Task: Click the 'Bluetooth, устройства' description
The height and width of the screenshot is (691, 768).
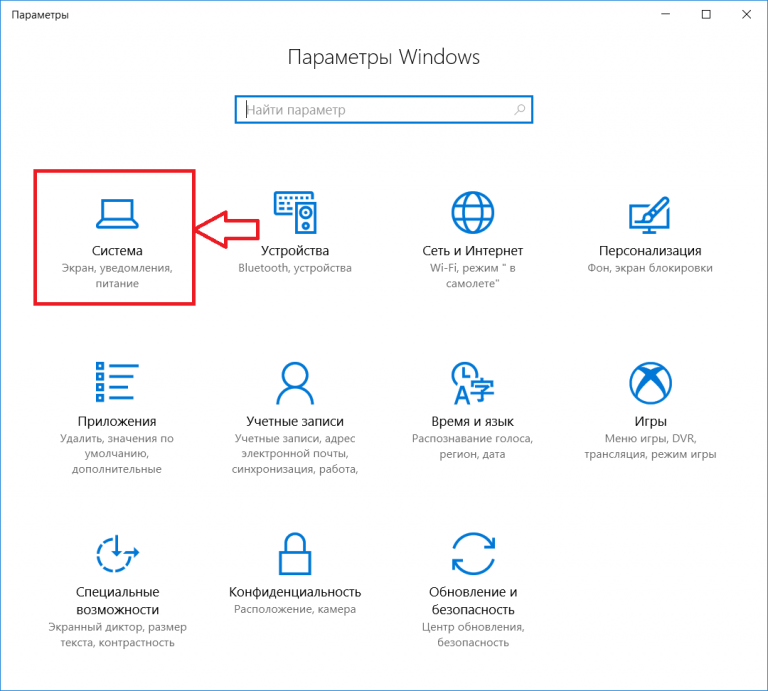Action: 295,268
